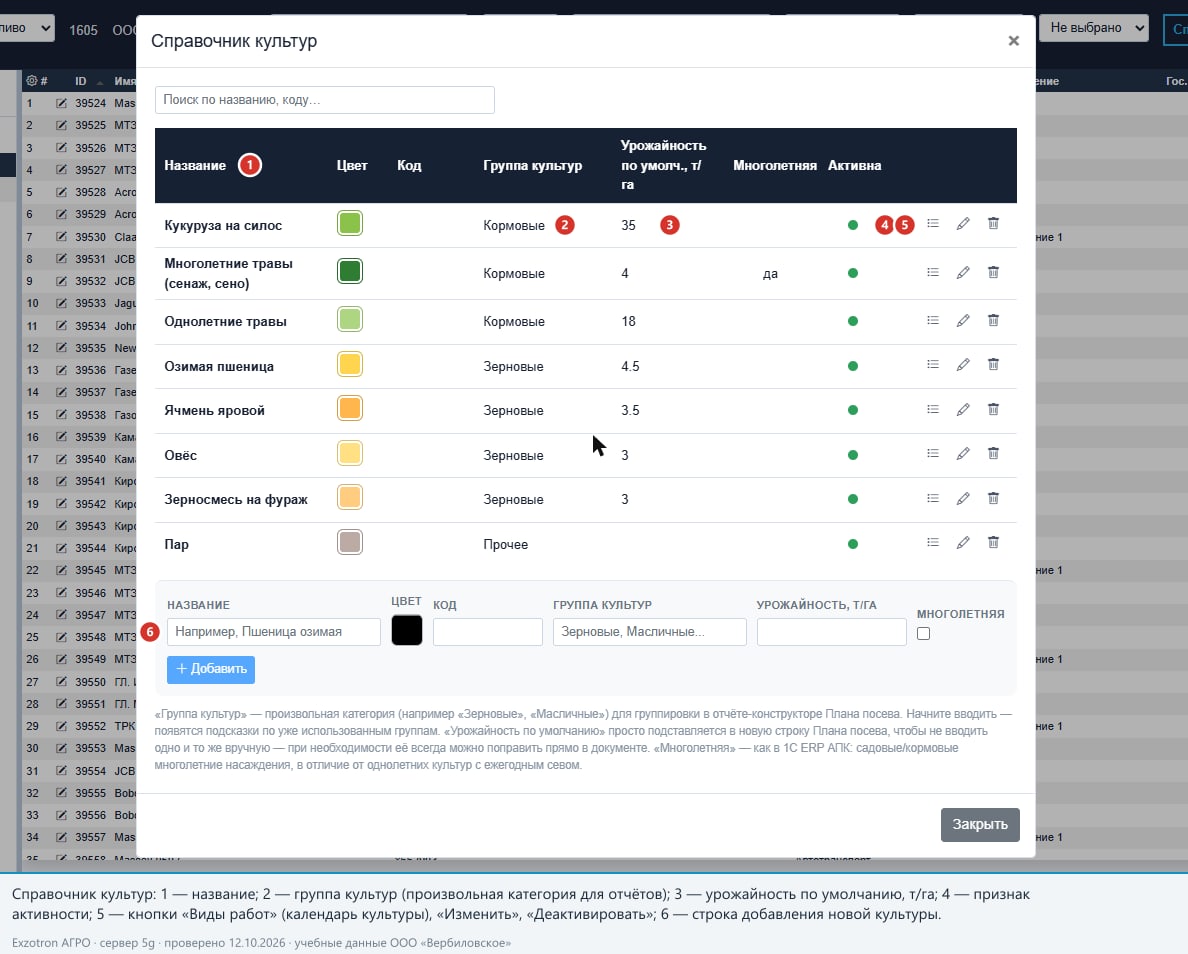Click the Группа культур column header
Image resolution: width=1188 pixels, height=954 pixels.
point(533,165)
